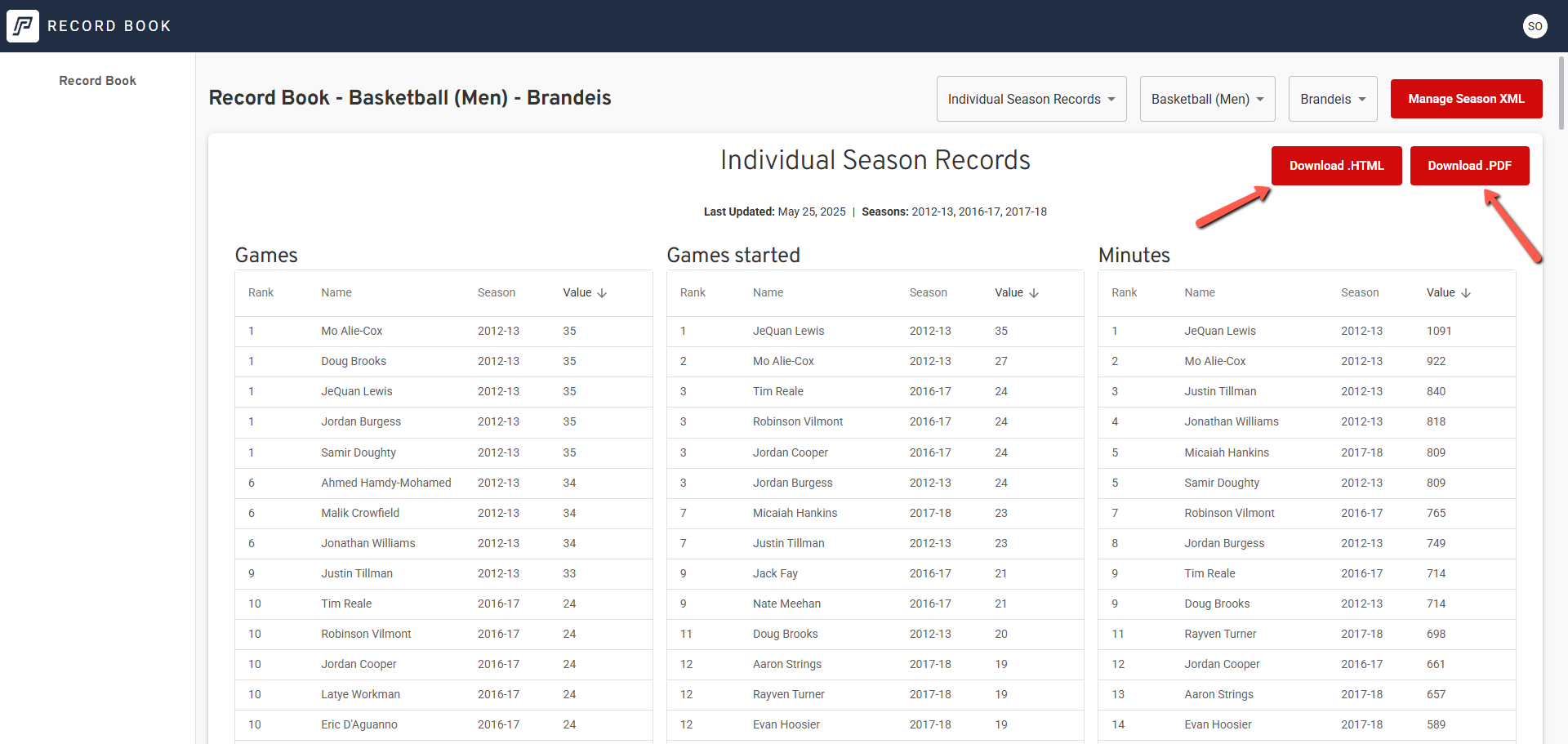The height and width of the screenshot is (744, 1568).
Task: Open the Brandeis school dropdown
Action: 1333,99
